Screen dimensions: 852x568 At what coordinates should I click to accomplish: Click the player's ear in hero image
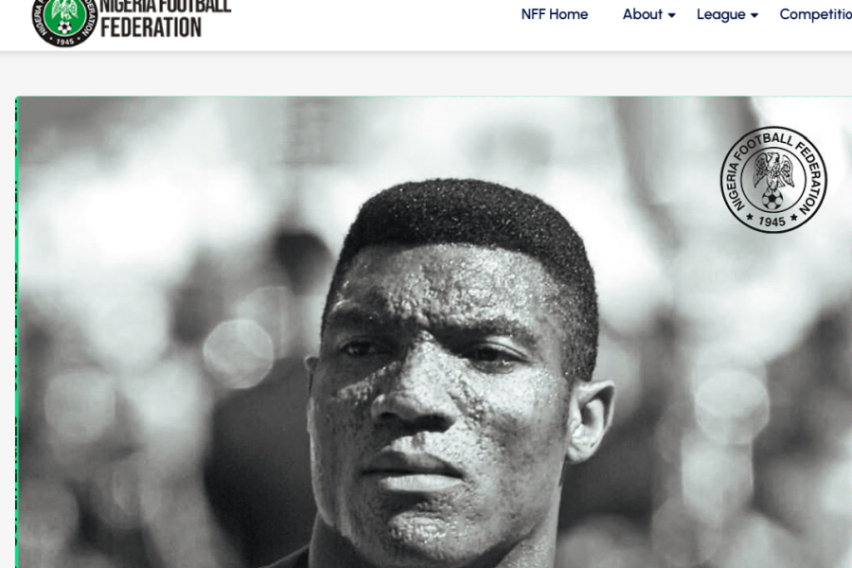(x=591, y=421)
